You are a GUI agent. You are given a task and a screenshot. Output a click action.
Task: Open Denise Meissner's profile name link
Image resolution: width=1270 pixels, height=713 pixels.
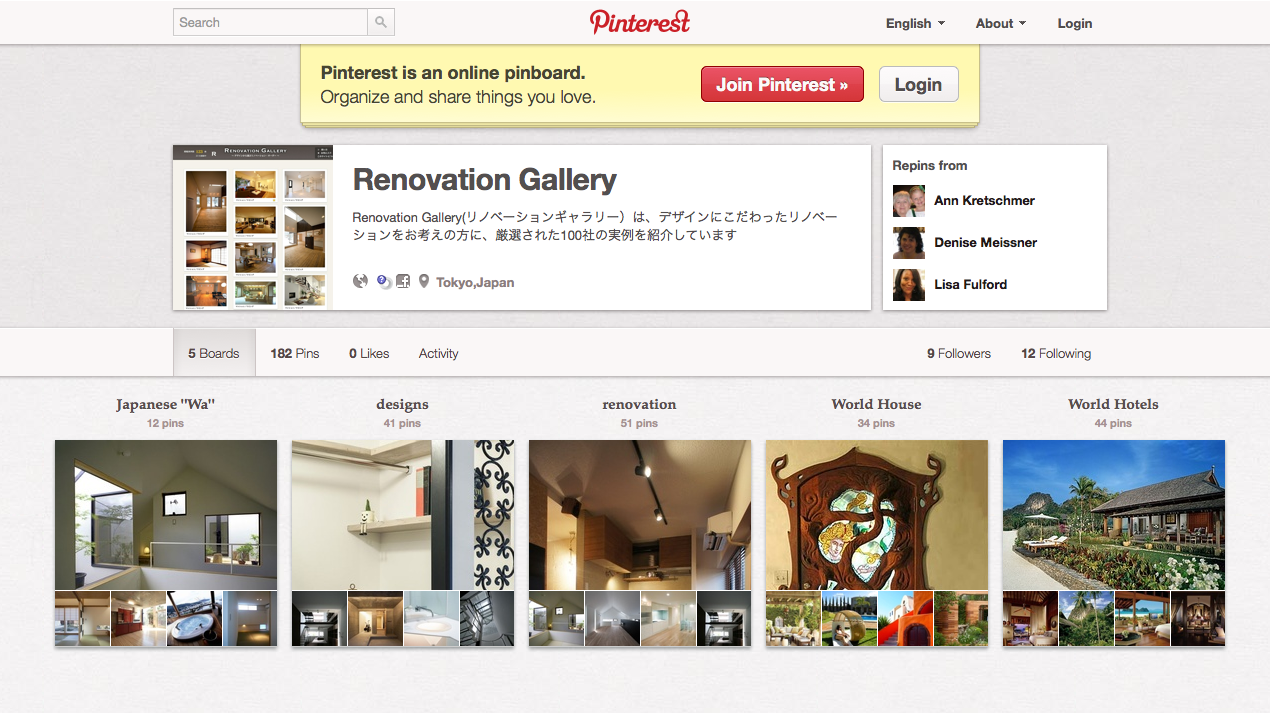point(985,242)
